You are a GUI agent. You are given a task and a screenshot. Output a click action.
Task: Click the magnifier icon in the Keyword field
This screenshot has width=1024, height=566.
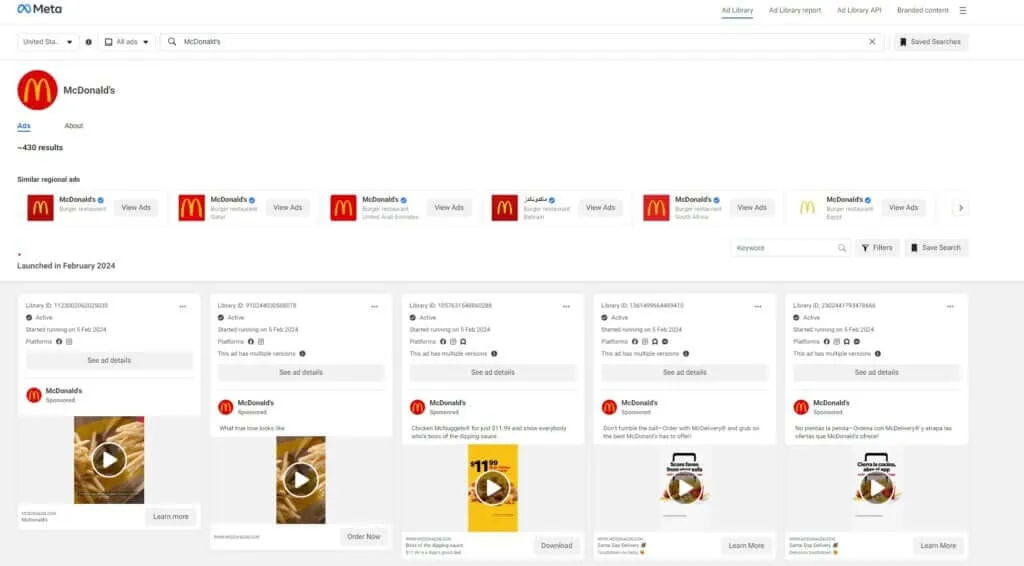842,248
